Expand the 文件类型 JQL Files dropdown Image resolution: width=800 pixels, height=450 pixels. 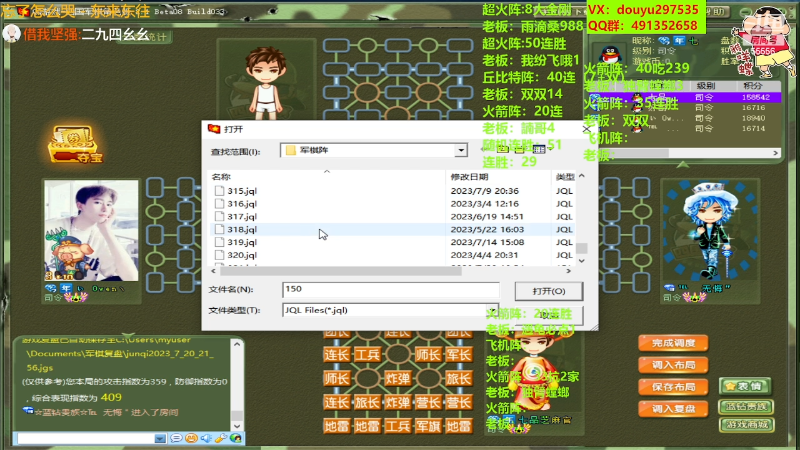(492, 310)
